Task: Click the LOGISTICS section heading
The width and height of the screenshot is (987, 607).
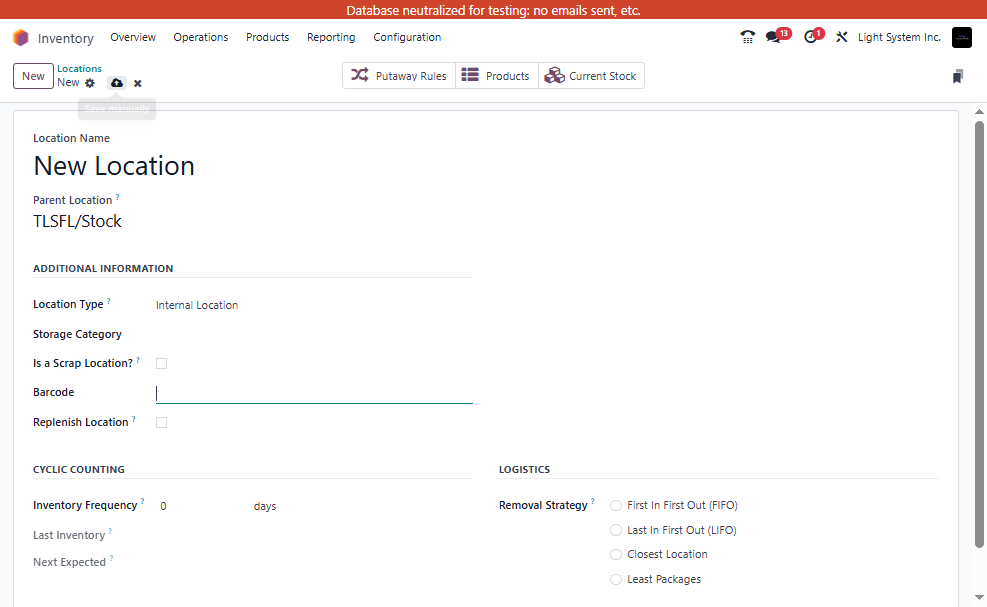Action: [524, 470]
